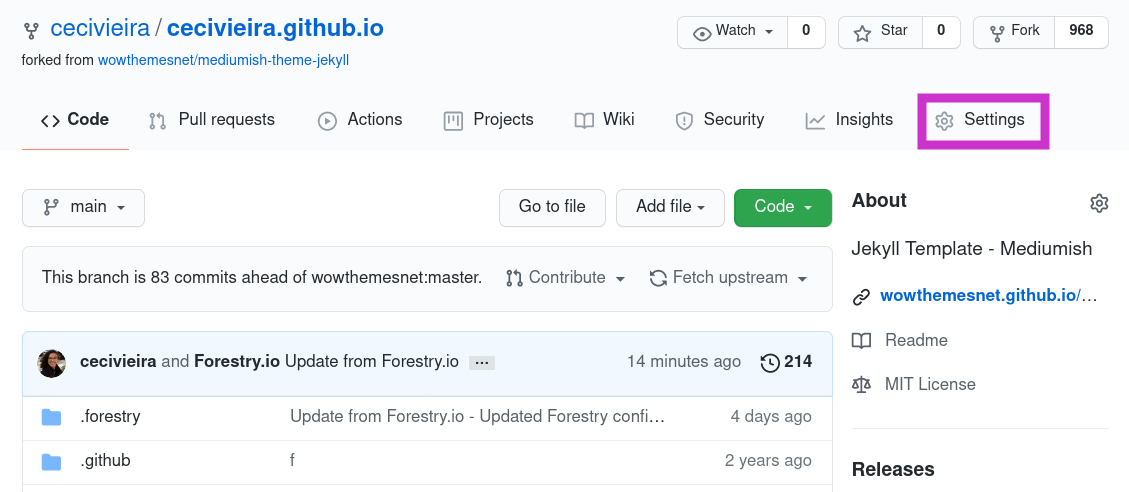Open the Add file dropdown

coord(670,207)
